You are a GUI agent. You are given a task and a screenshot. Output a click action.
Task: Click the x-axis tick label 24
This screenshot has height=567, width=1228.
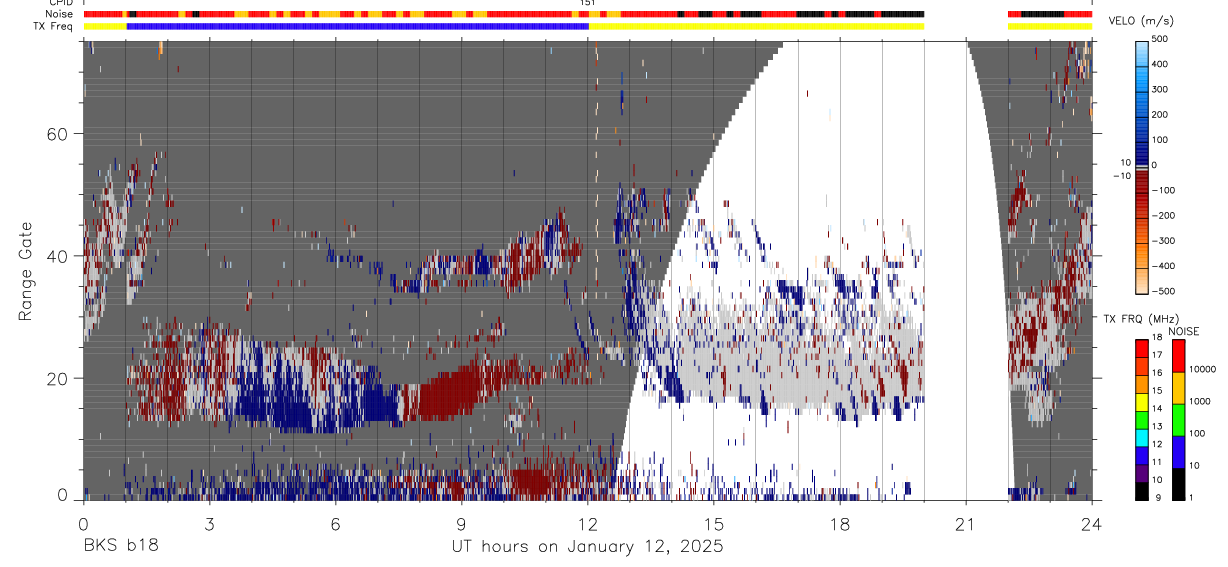point(1092,523)
